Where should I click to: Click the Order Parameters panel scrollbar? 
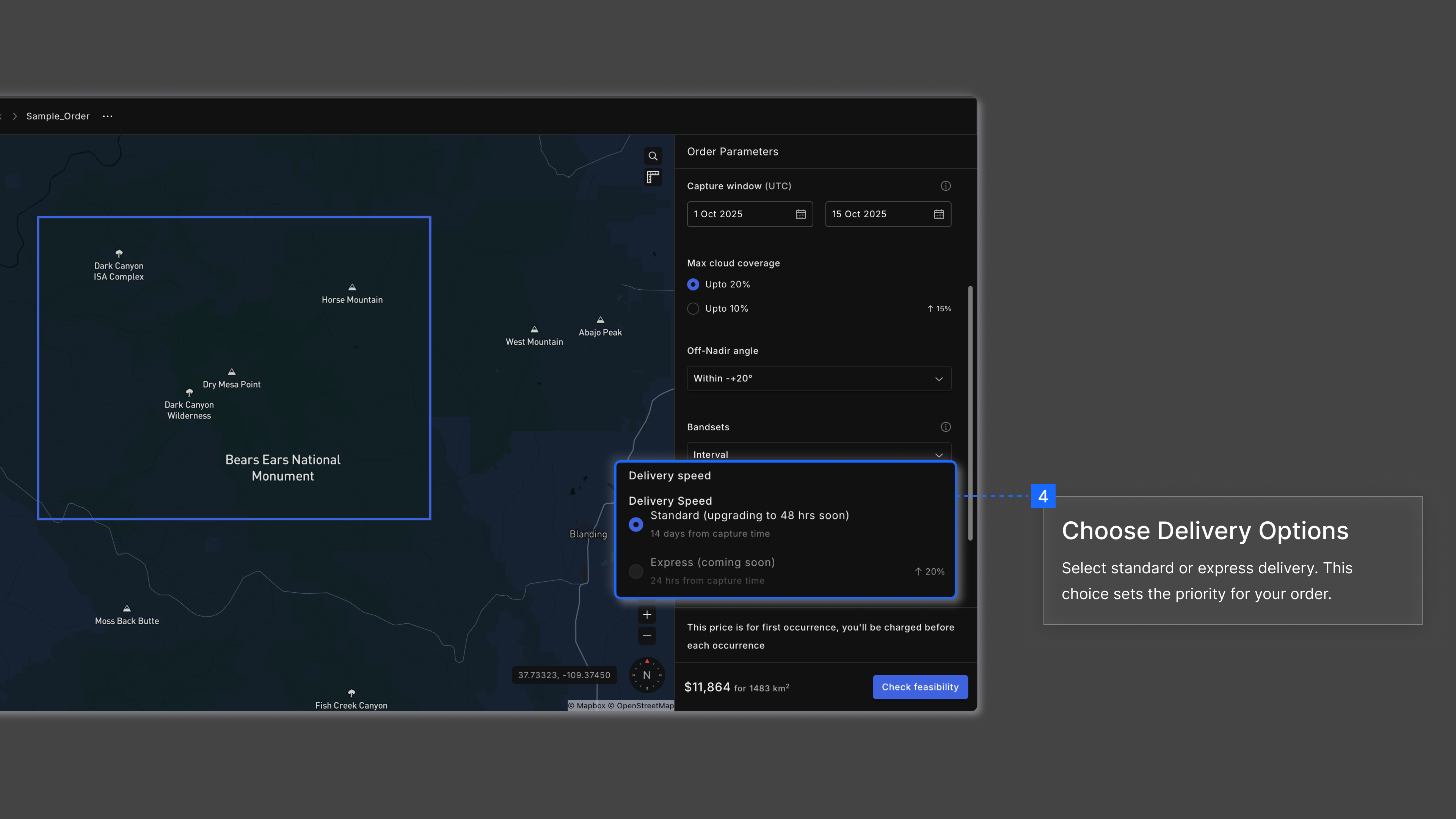point(970,413)
